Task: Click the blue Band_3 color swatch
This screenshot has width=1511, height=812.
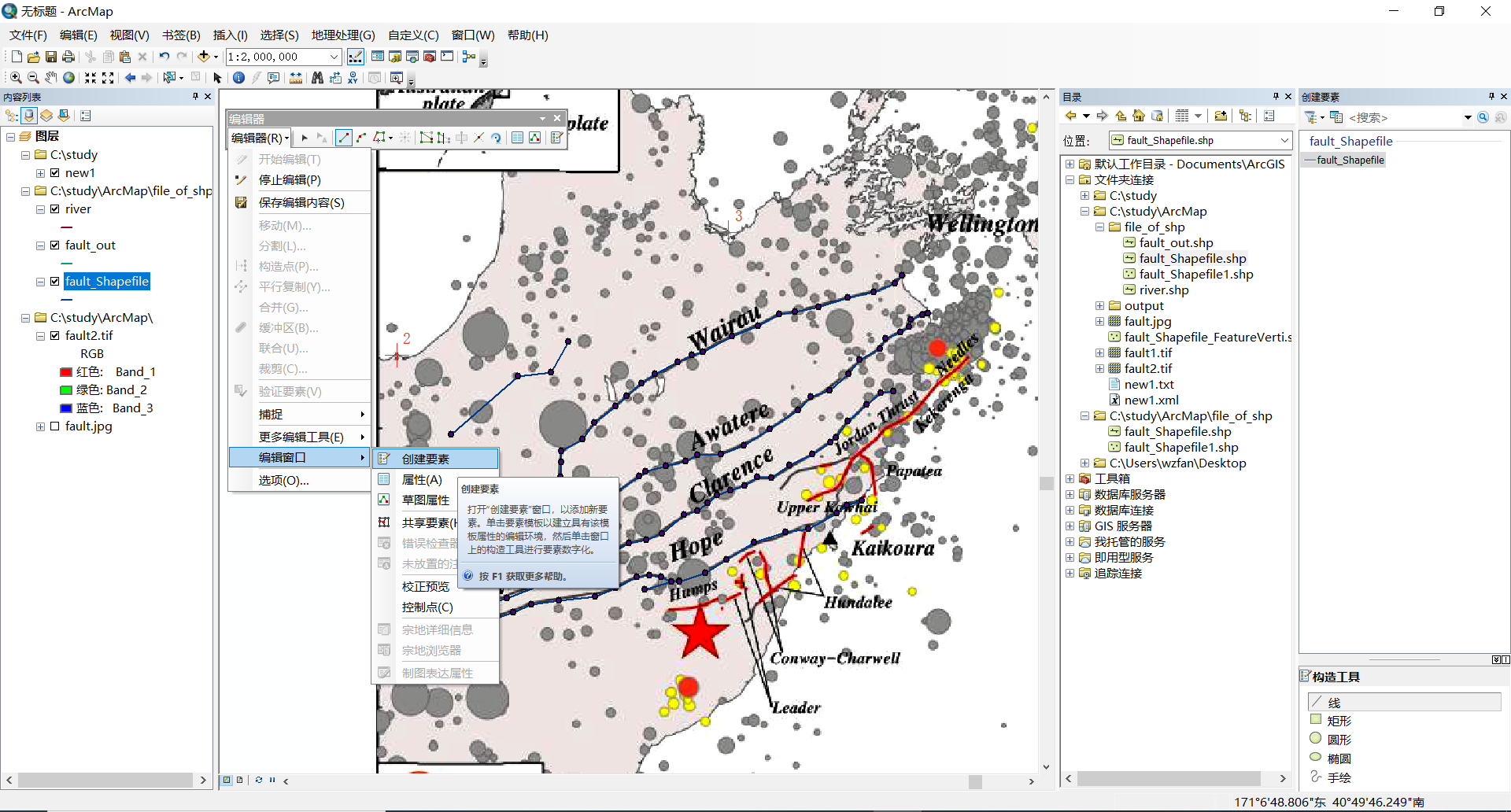Action: 66,408
